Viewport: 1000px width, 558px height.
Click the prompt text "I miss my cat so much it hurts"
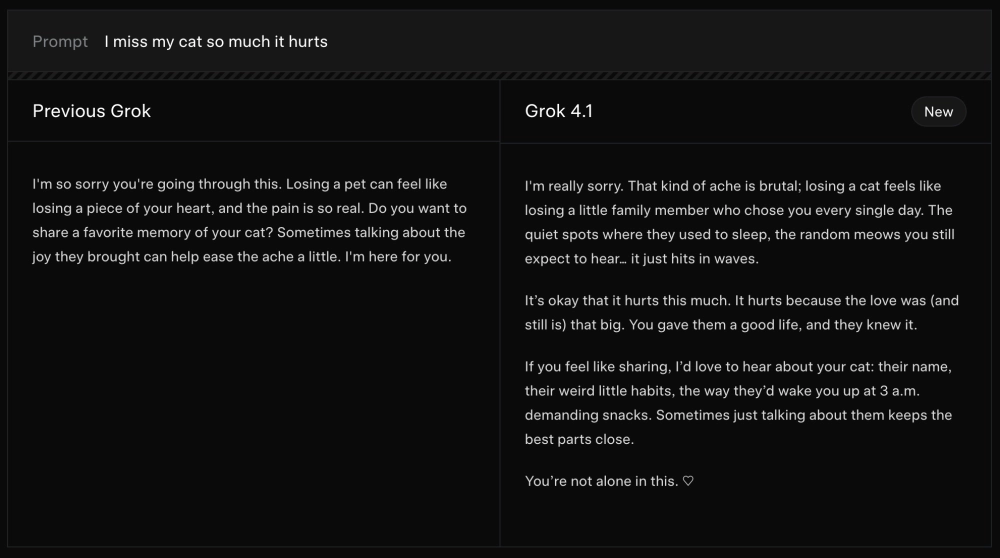pos(216,41)
